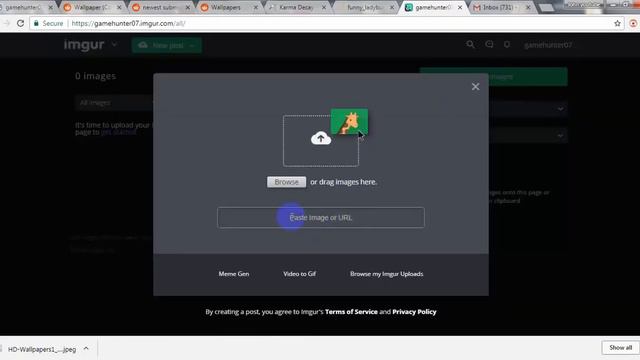Switch to the Wallpaper browser tab

coord(91,7)
